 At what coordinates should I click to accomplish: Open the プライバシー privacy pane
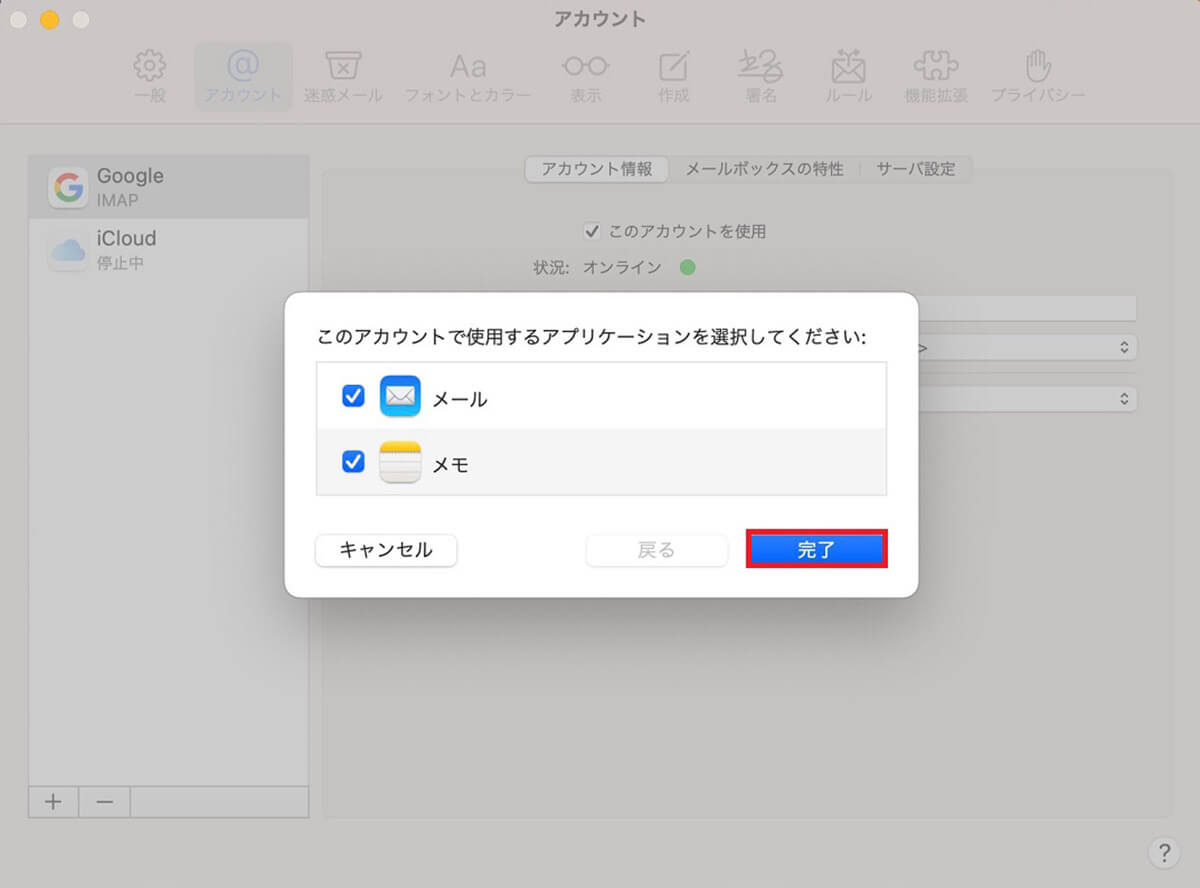coord(1037,77)
